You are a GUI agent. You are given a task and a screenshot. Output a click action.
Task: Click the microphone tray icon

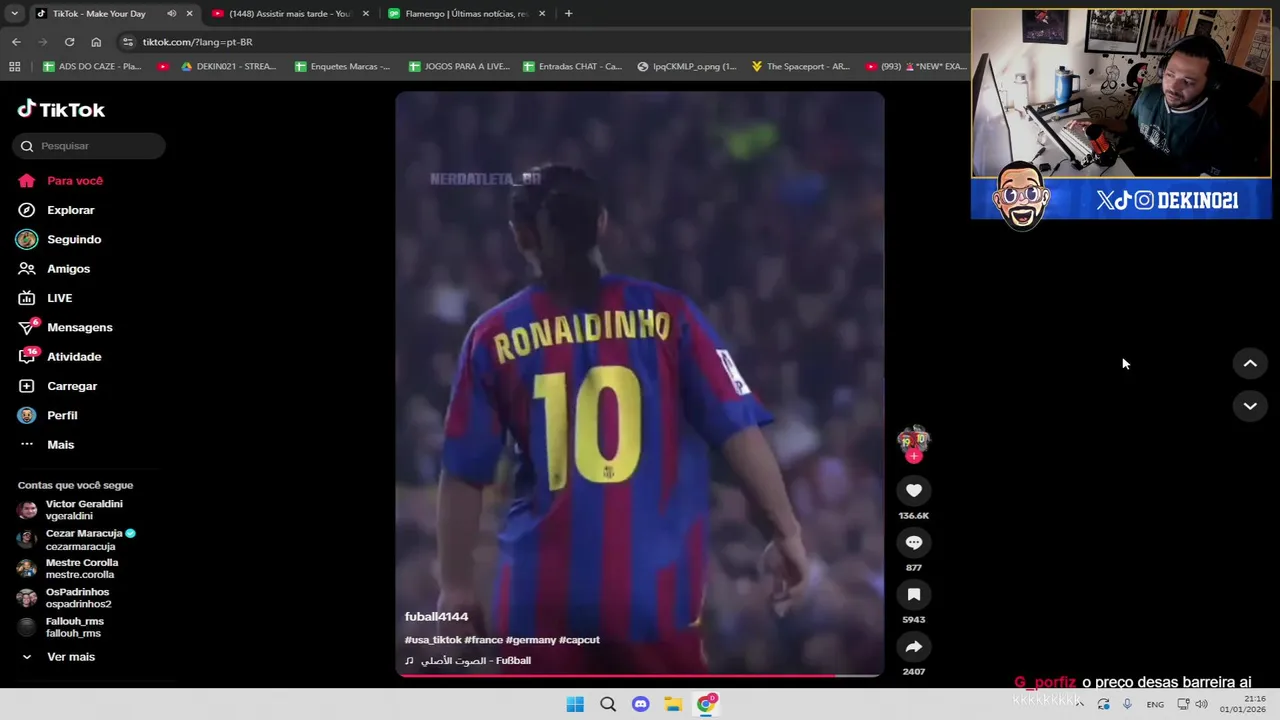(1127, 704)
